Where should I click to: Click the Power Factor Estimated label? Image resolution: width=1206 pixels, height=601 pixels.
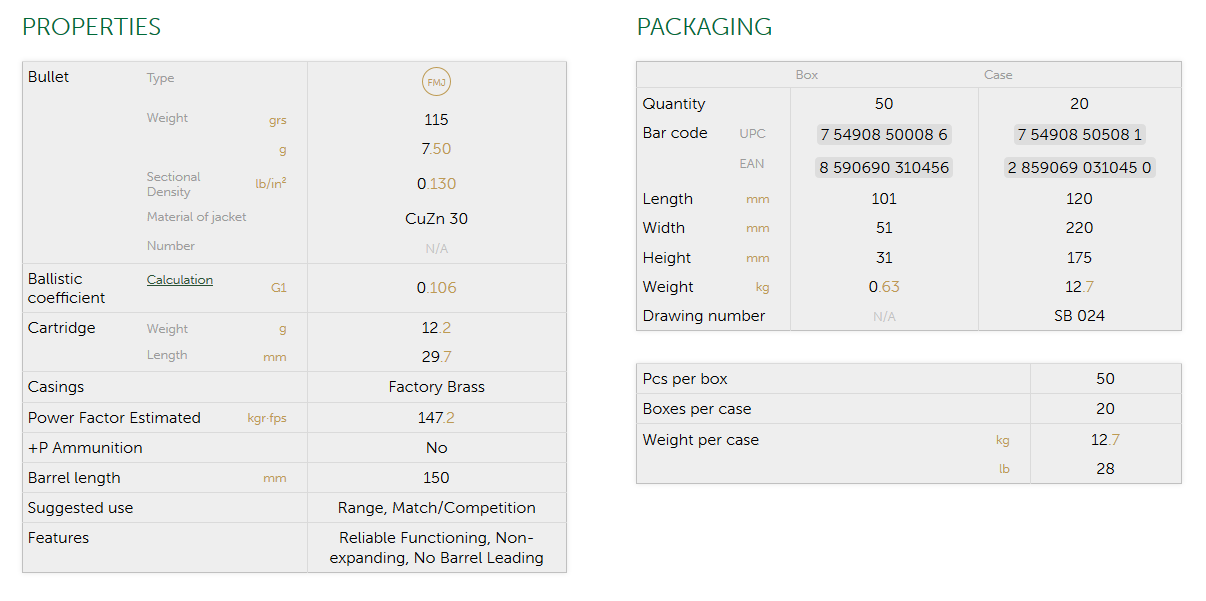click(114, 418)
